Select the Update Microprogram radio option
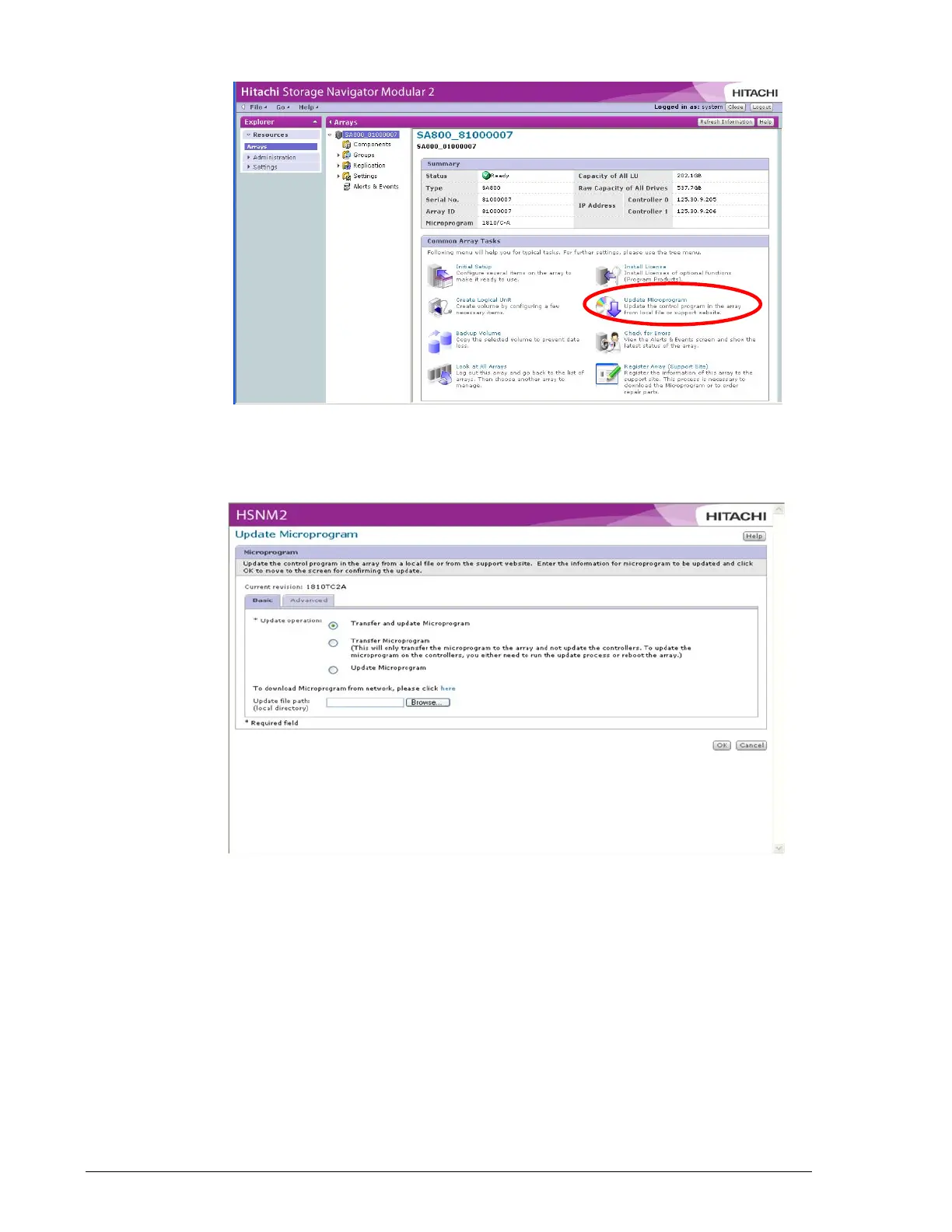 pos(333,670)
